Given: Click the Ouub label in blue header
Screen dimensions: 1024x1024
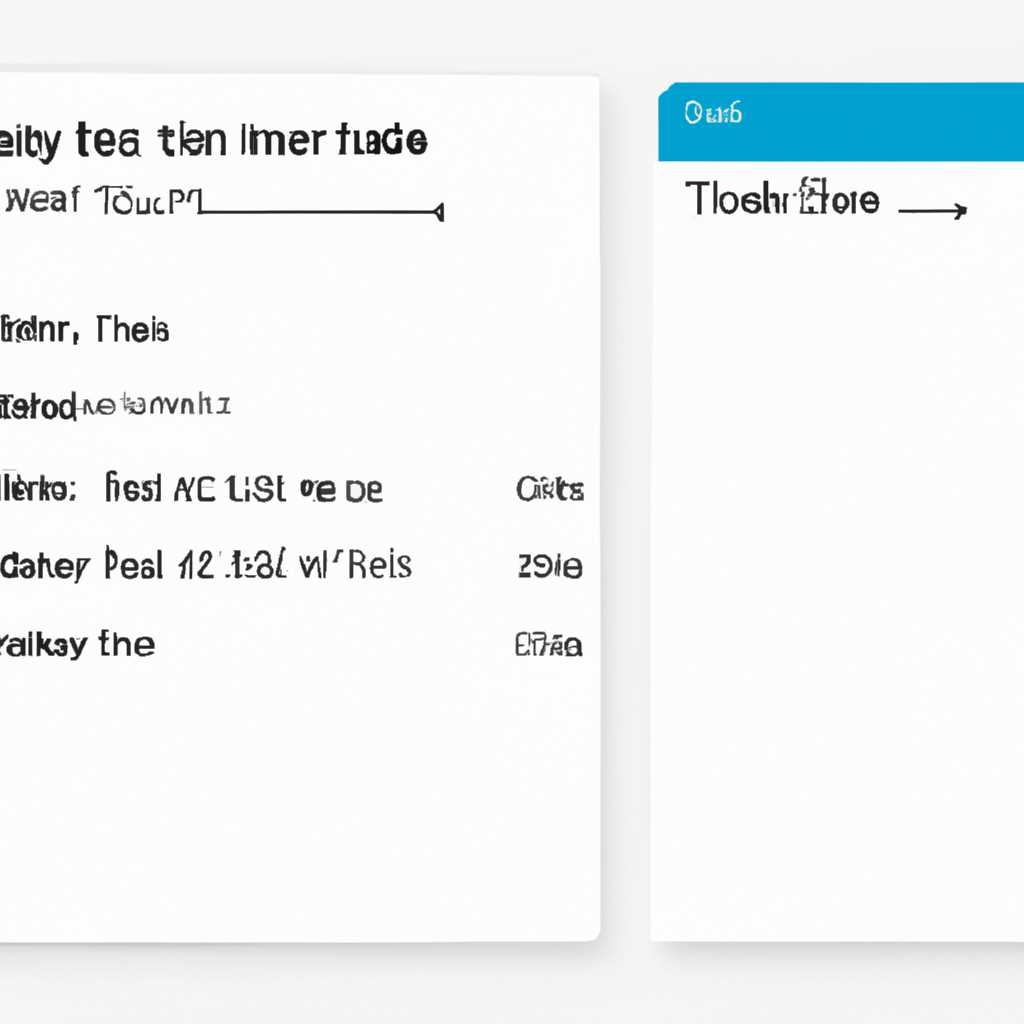Looking at the screenshot, I should click(x=713, y=113).
